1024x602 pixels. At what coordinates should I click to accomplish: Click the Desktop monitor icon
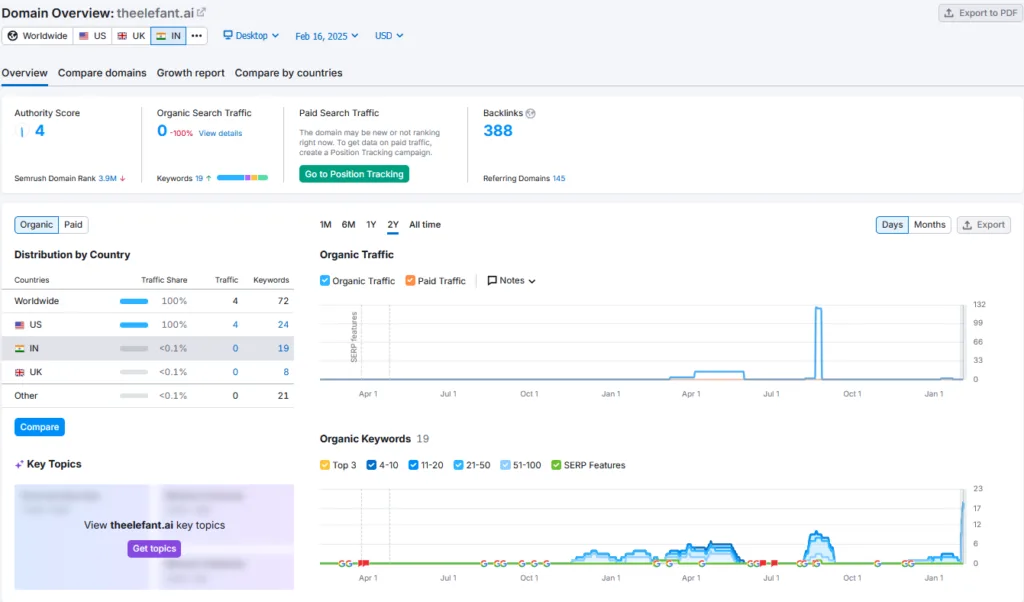pyautogui.click(x=228, y=35)
